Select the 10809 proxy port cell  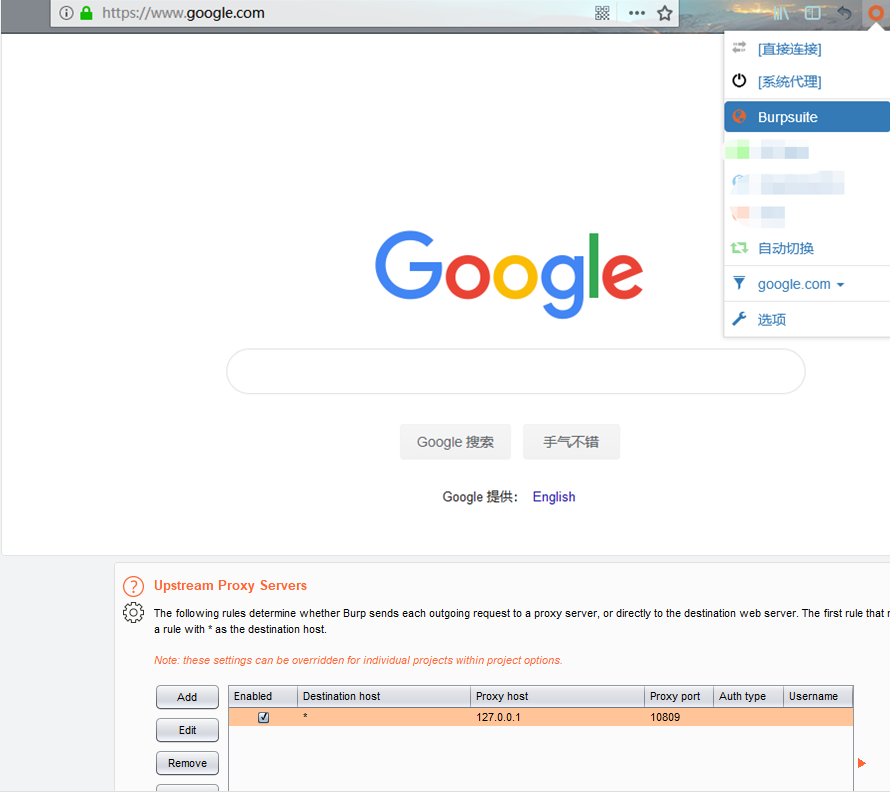click(679, 717)
